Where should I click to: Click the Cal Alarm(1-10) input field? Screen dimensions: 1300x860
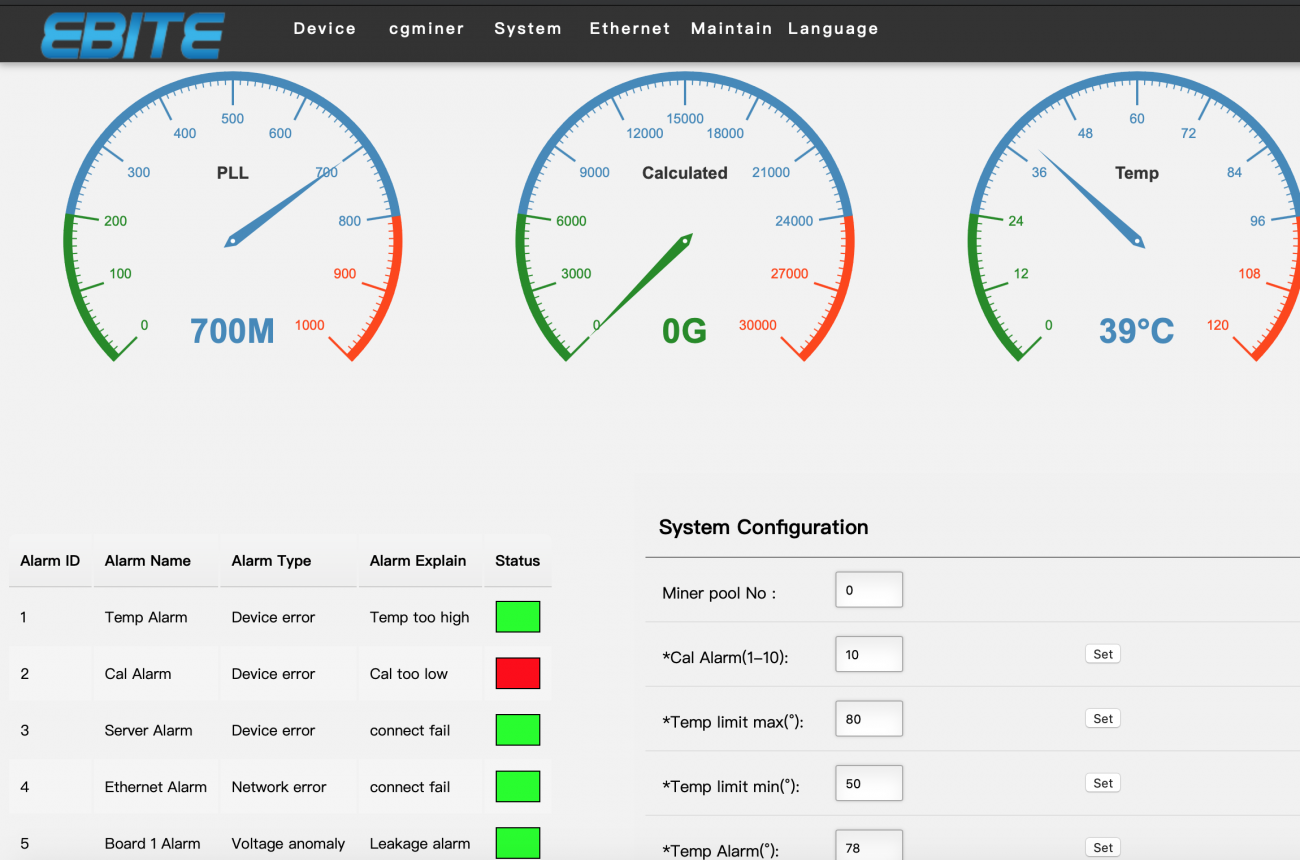869,654
